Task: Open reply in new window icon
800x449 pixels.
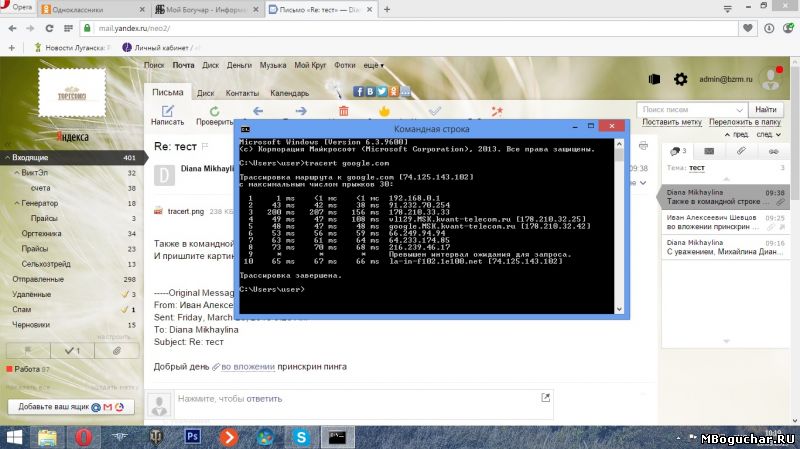Action: pyautogui.click(x=545, y=397)
